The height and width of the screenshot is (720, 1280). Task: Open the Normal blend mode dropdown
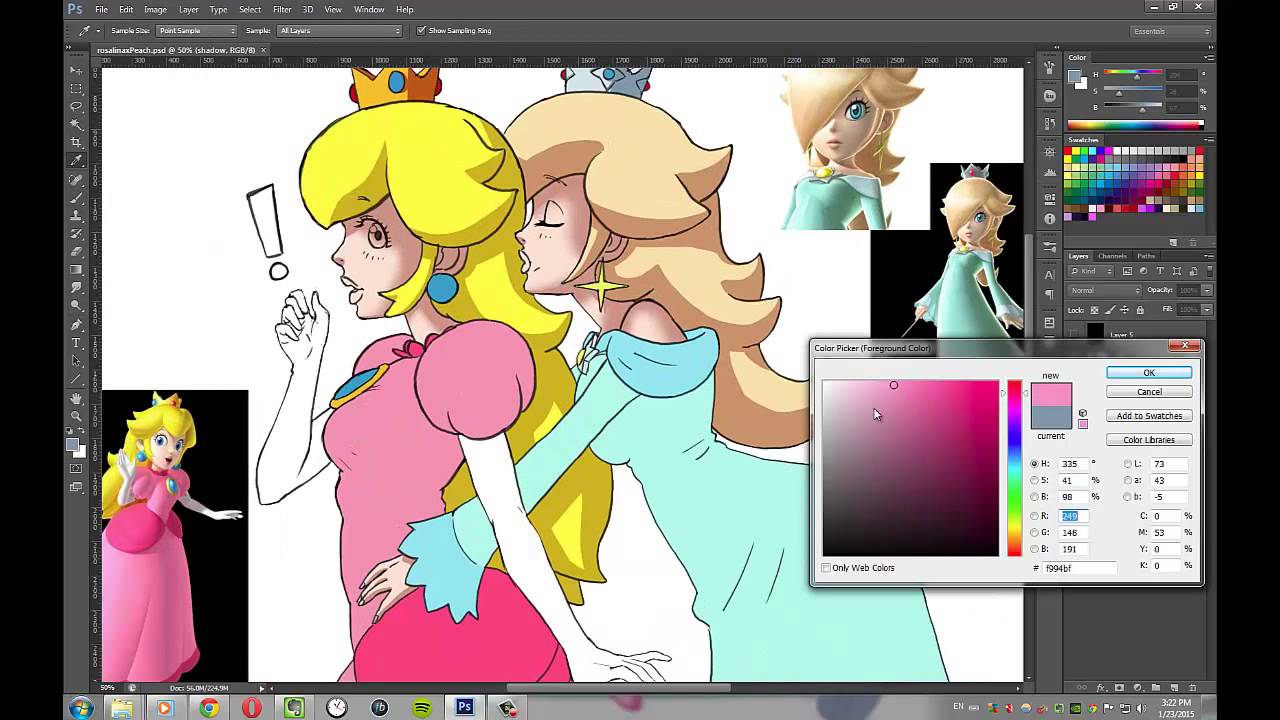(1105, 290)
